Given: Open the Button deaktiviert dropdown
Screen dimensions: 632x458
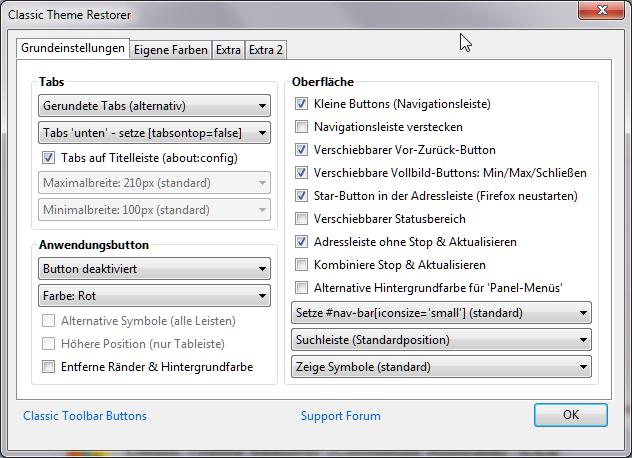Looking at the screenshot, I should click(155, 269).
